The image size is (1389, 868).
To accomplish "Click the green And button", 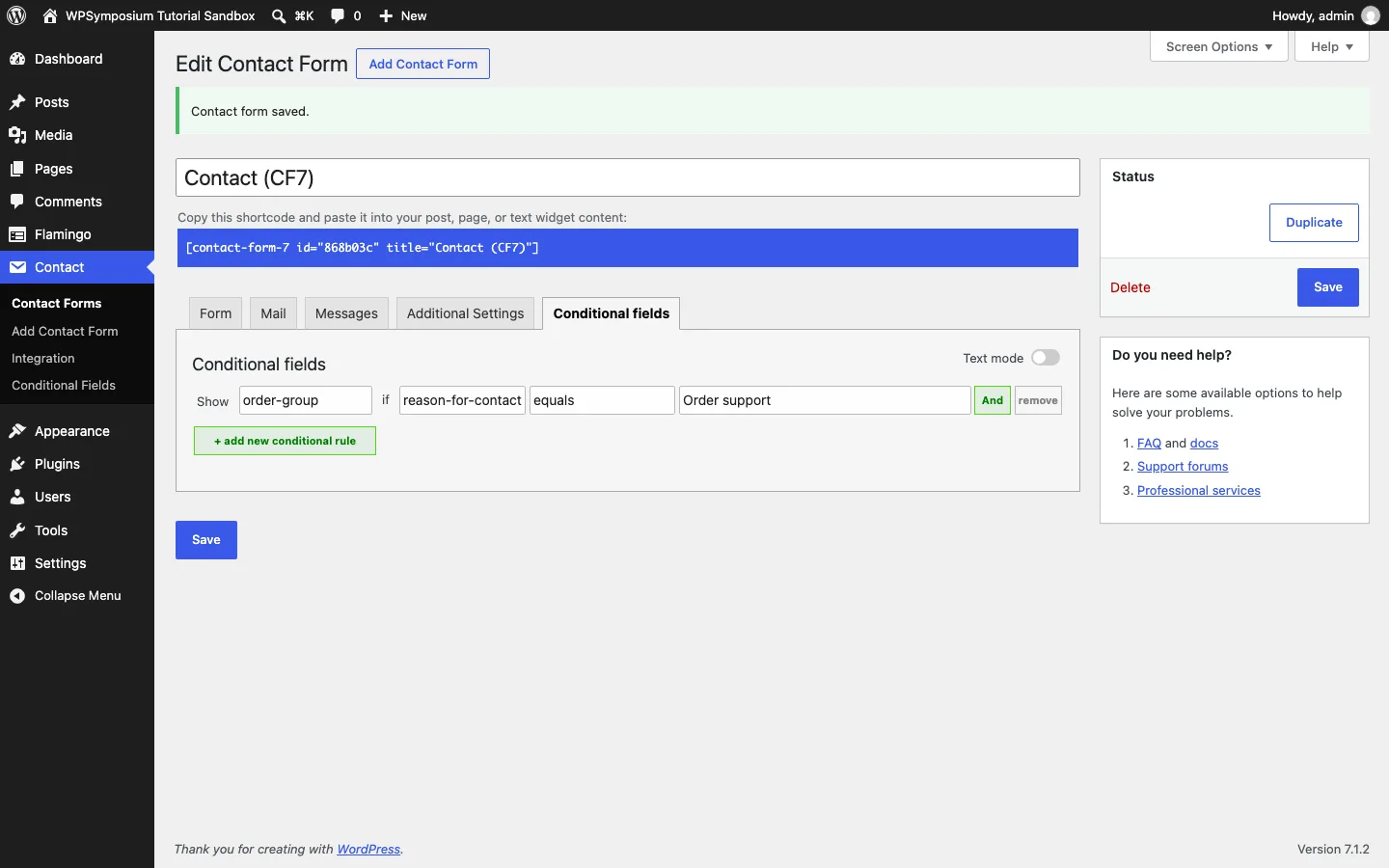I will pos(993,400).
